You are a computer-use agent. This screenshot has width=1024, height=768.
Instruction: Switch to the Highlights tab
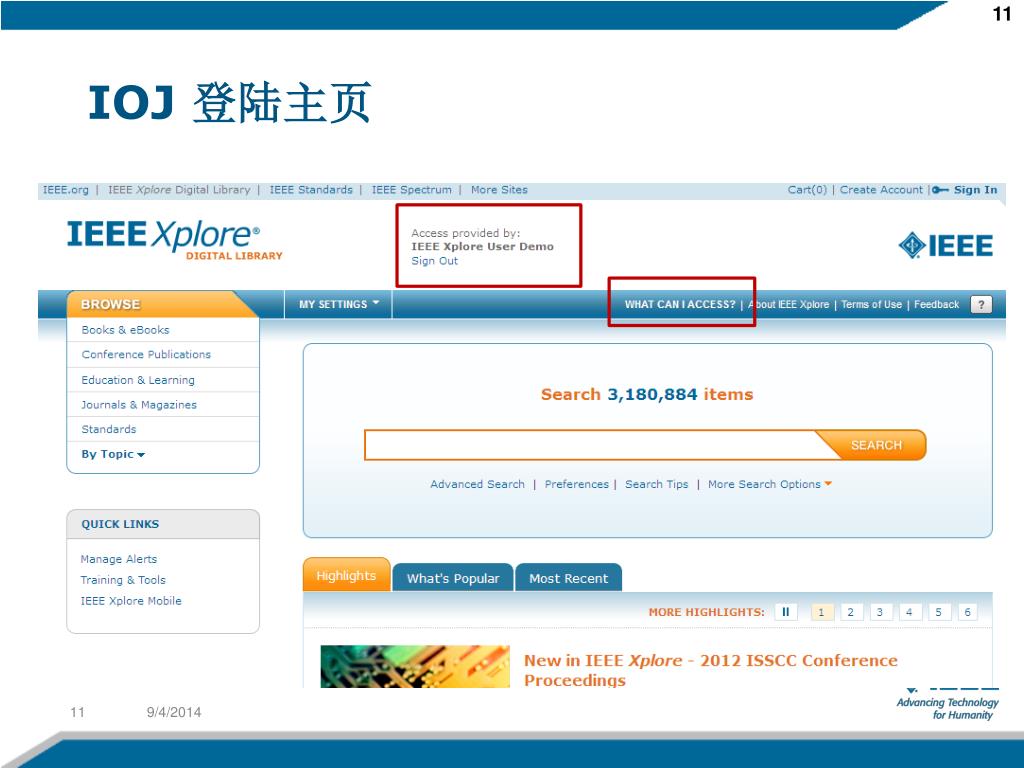346,575
